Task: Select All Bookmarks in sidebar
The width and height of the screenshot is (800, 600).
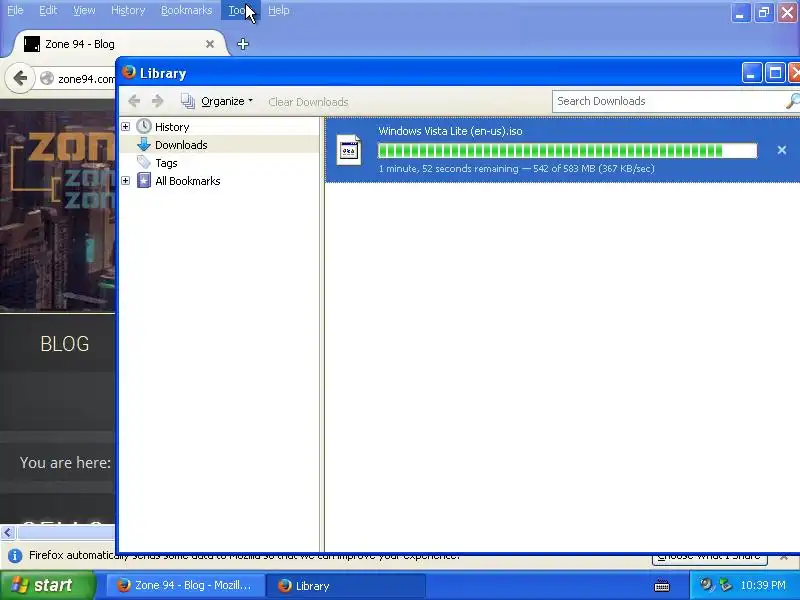Action: click(x=188, y=181)
